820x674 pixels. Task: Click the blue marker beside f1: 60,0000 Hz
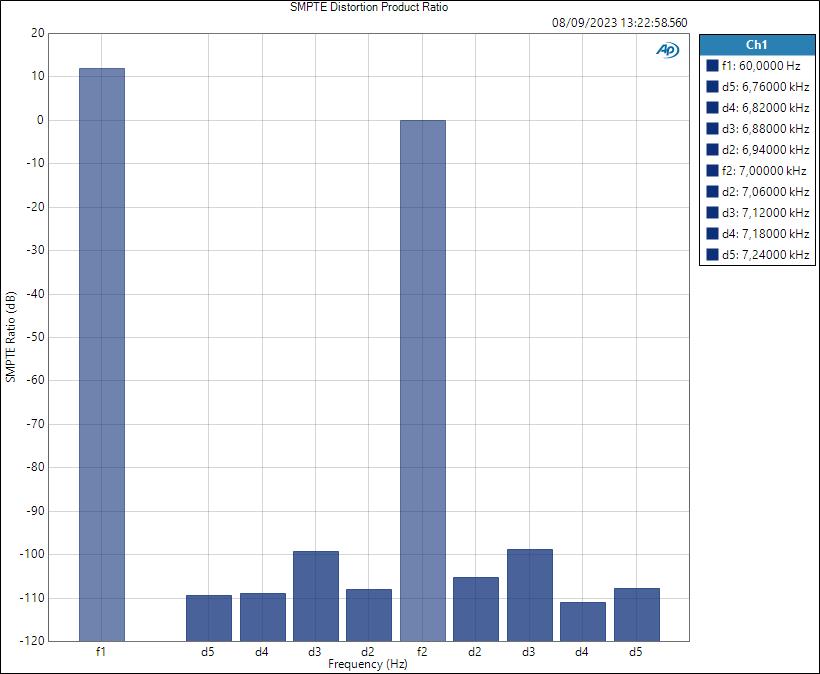[x=712, y=65]
